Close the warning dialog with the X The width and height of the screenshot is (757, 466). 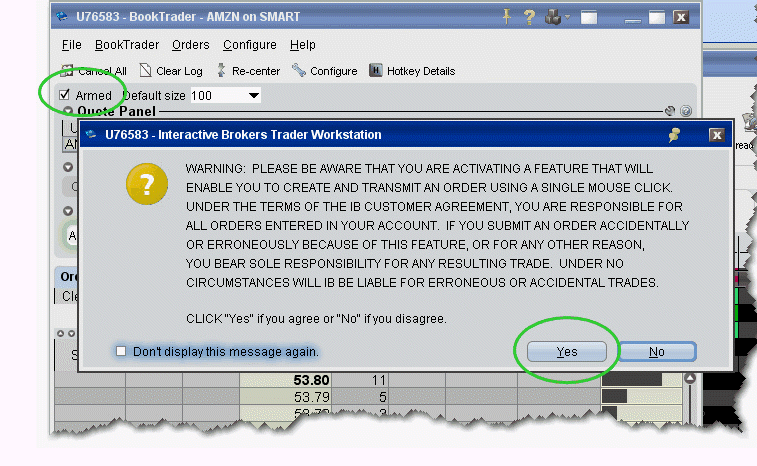717,135
